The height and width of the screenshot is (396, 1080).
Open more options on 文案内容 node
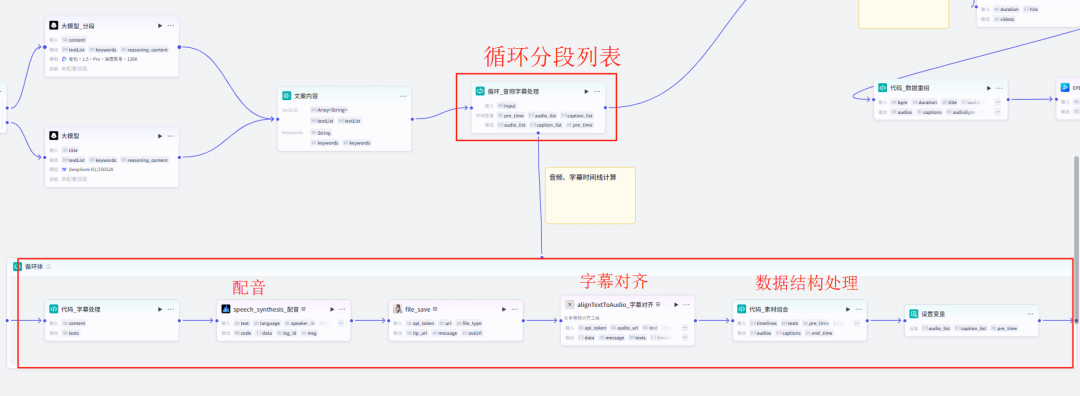[403, 96]
